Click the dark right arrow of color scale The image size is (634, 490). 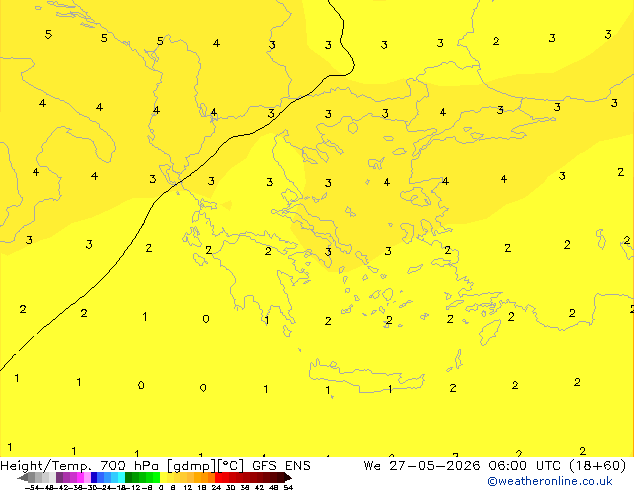tap(288, 477)
